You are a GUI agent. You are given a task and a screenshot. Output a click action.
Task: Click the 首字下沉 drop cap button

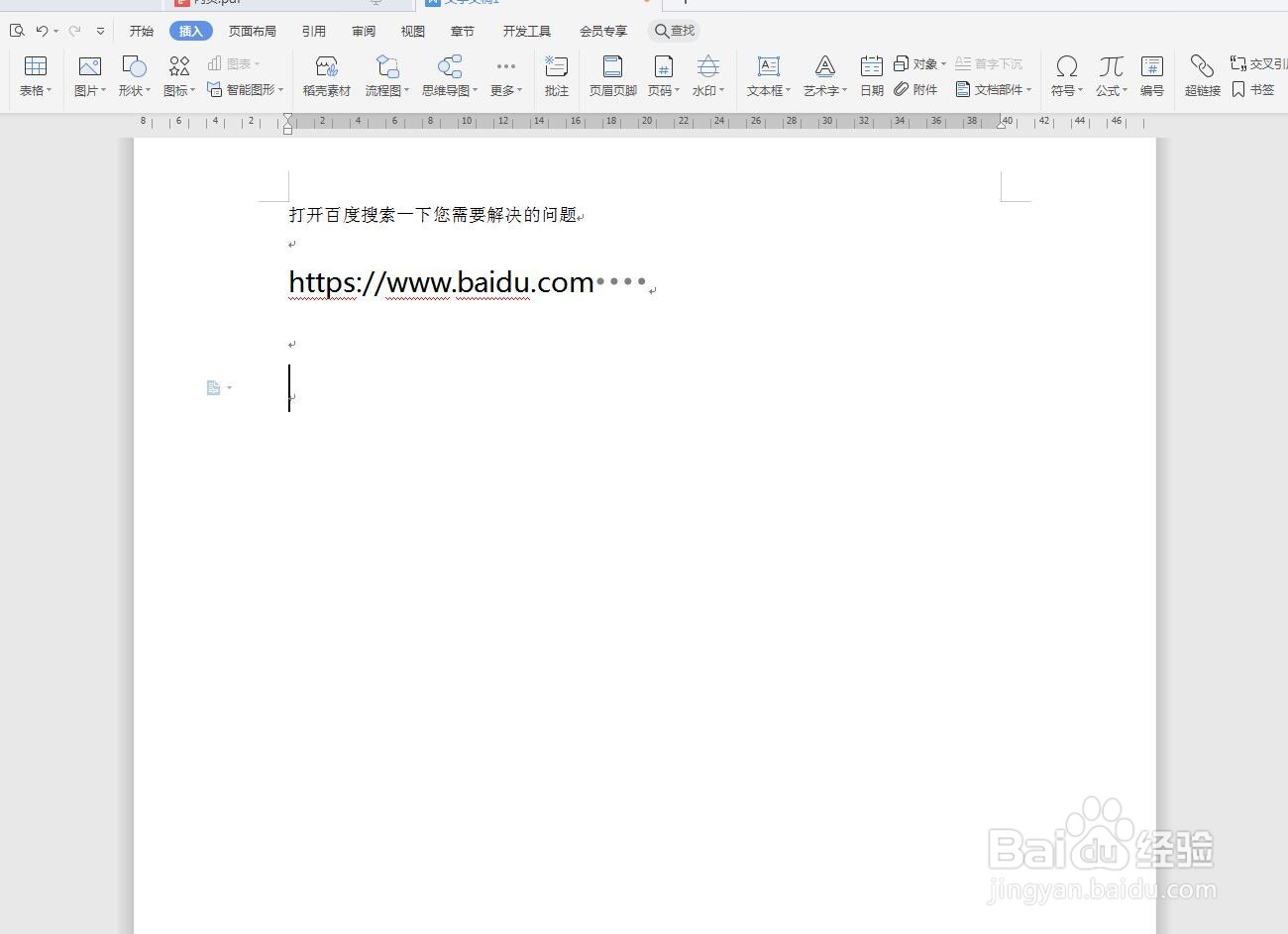click(989, 63)
